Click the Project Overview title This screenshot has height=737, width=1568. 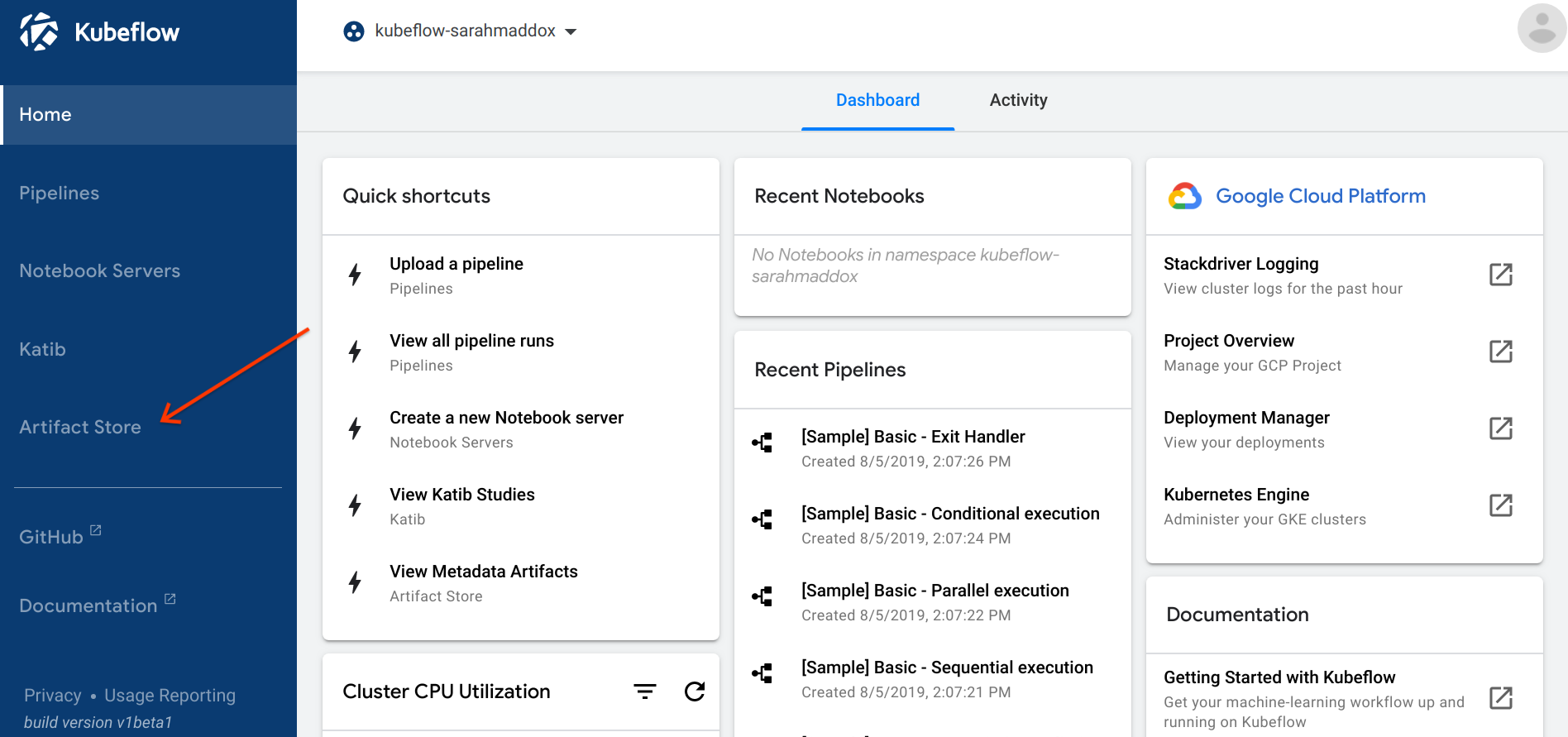pos(1229,341)
